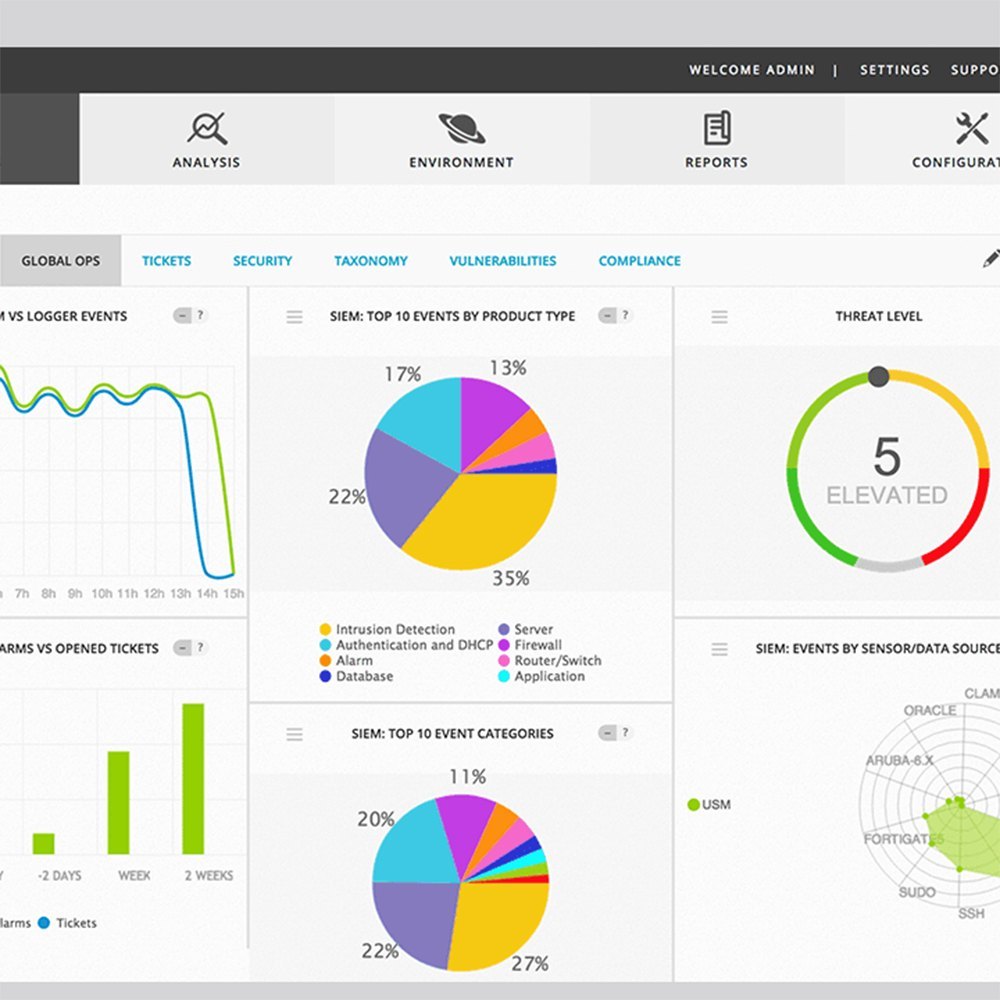This screenshot has height=1000, width=1000.
Task: Toggle Application legend entry
Action: (541, 676)
